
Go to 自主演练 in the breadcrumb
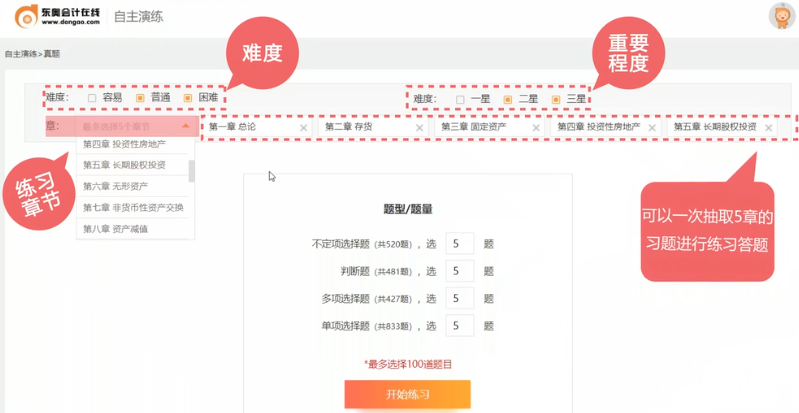(19, 54)
